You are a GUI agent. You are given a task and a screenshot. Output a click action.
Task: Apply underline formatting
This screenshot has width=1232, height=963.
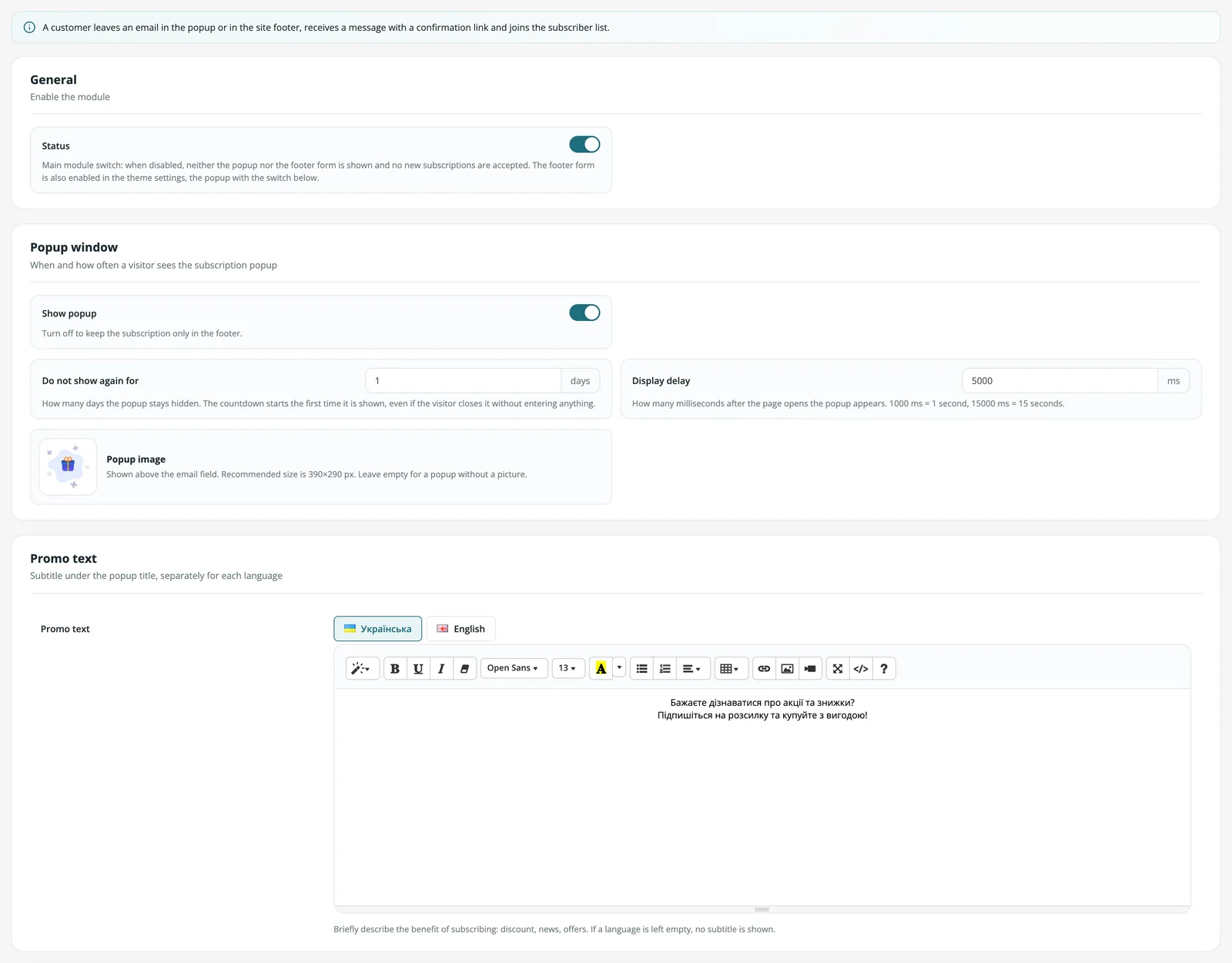click(x=418, y=668)
